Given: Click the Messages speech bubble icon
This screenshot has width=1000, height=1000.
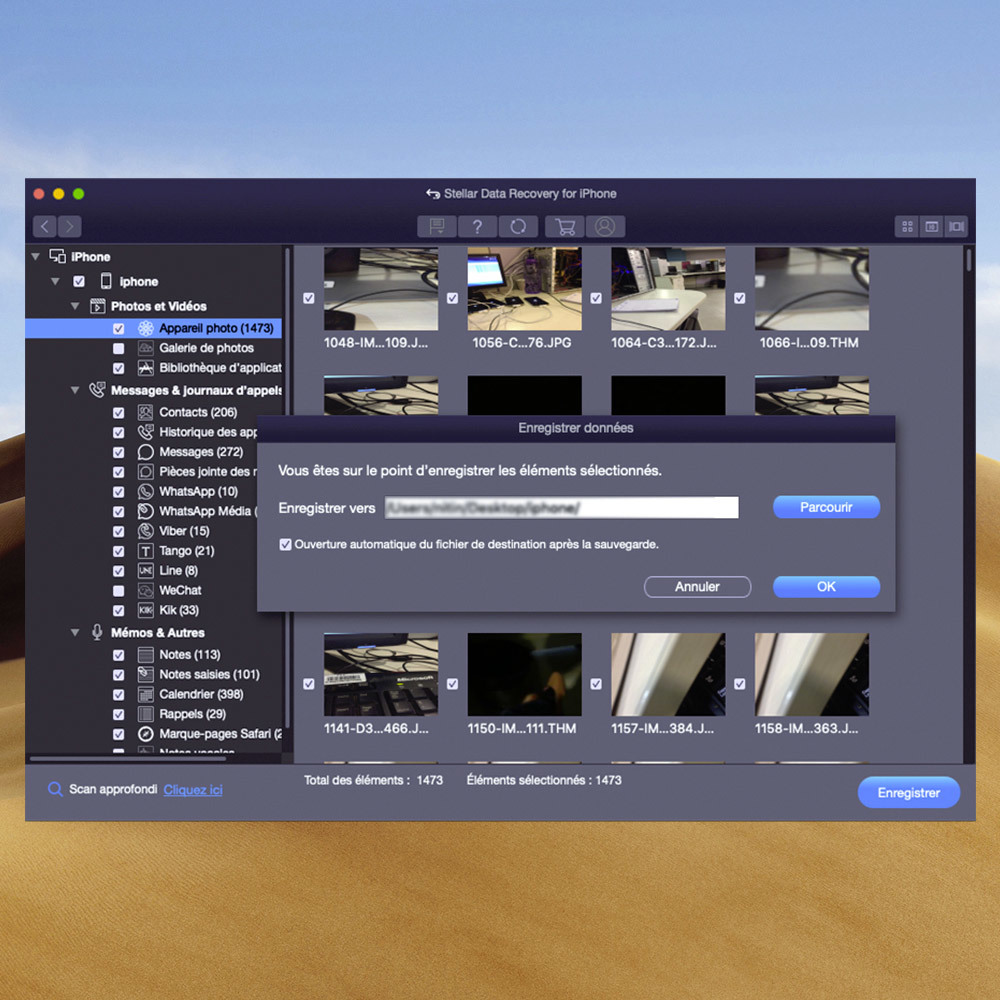Looking at the screenshot, I should 145,452.
